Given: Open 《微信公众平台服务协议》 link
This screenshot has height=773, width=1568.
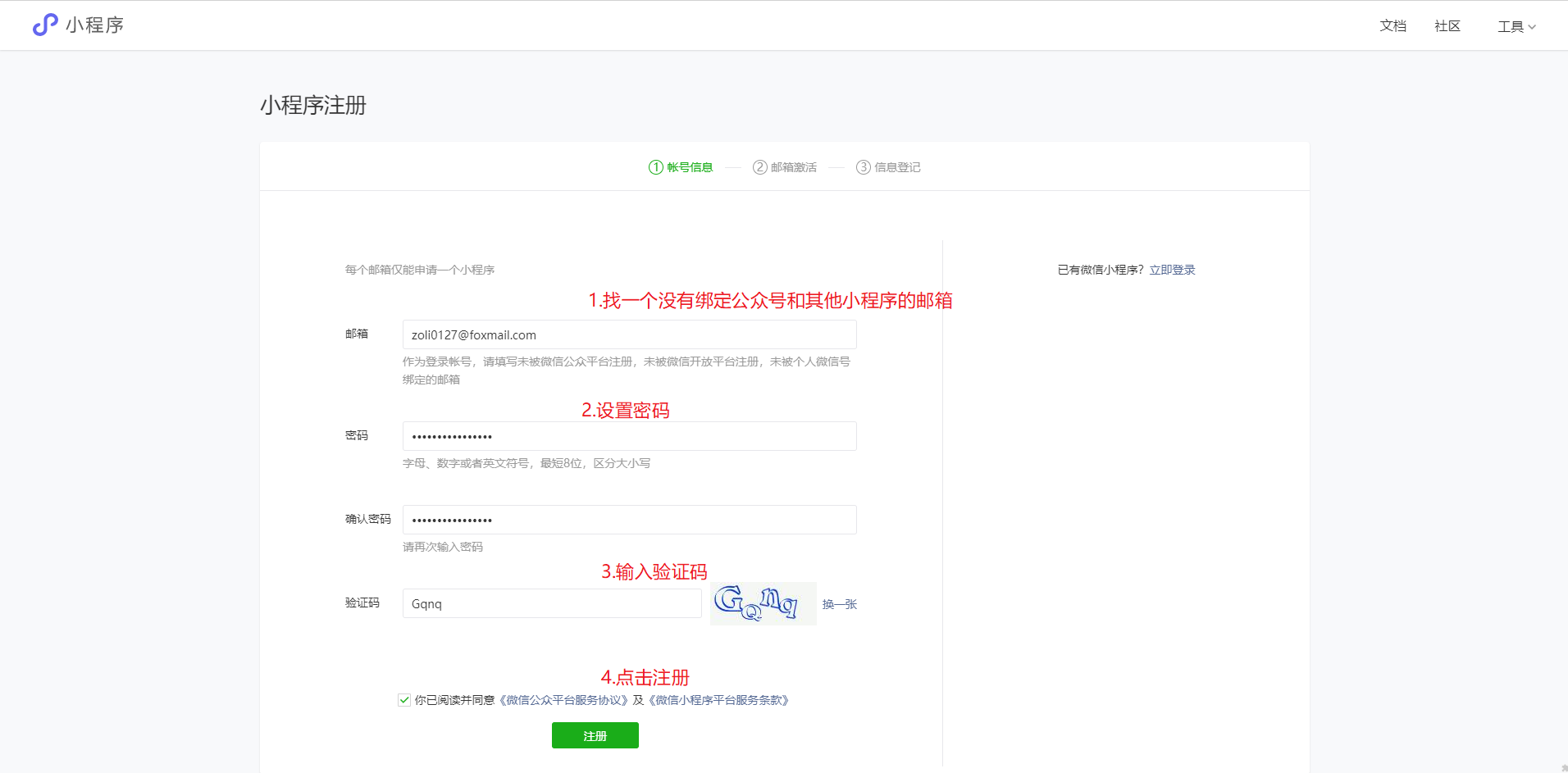Looking at the screenshot, I should [564, 700].
